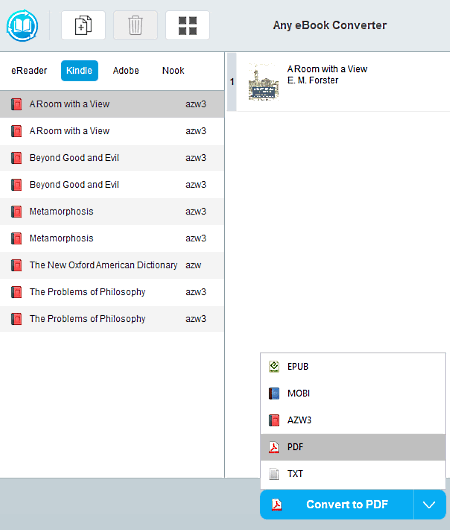Image resolution: width=450 pixels, height=530 pixels.
Task: Click the Any eBook Converter logo icon
Action: point(22,25)
